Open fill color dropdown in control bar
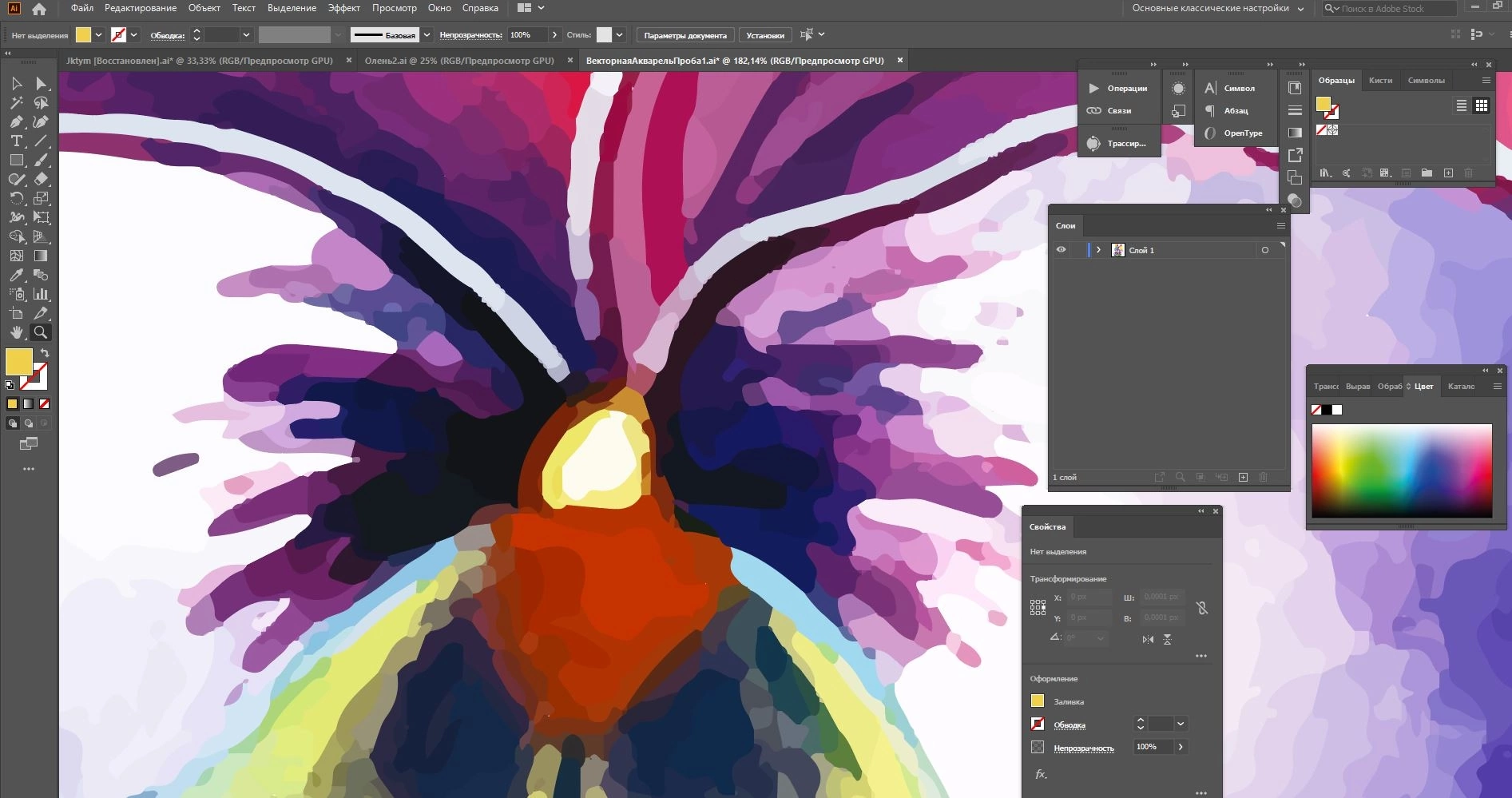1512x798 pixels. pyautogui.click(x=98, y=35)
